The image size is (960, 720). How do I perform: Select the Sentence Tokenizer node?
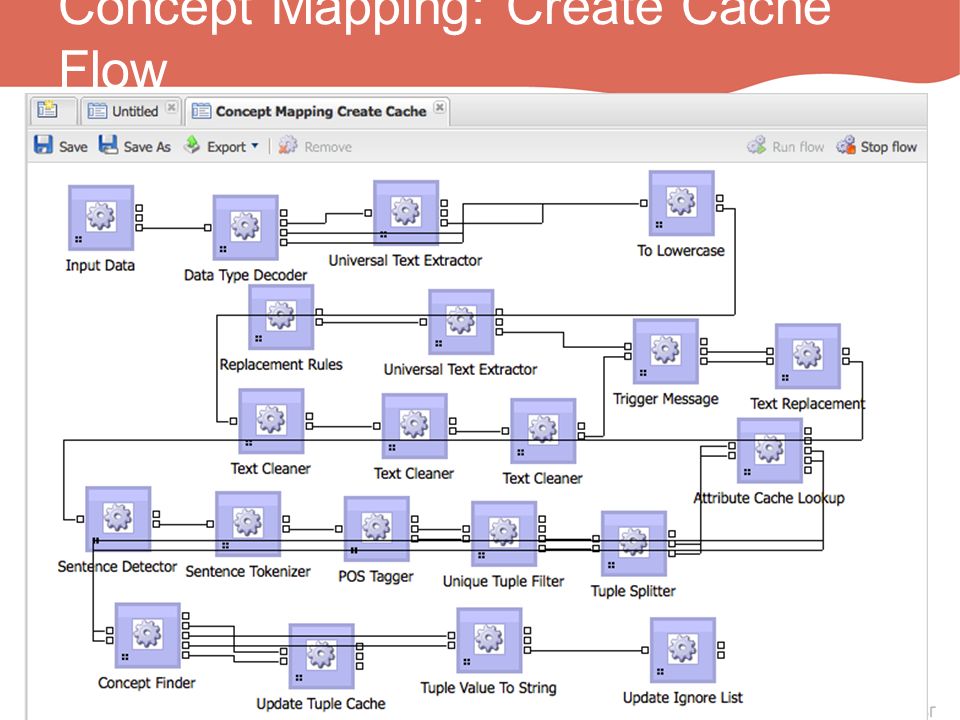tap(248, 523)
